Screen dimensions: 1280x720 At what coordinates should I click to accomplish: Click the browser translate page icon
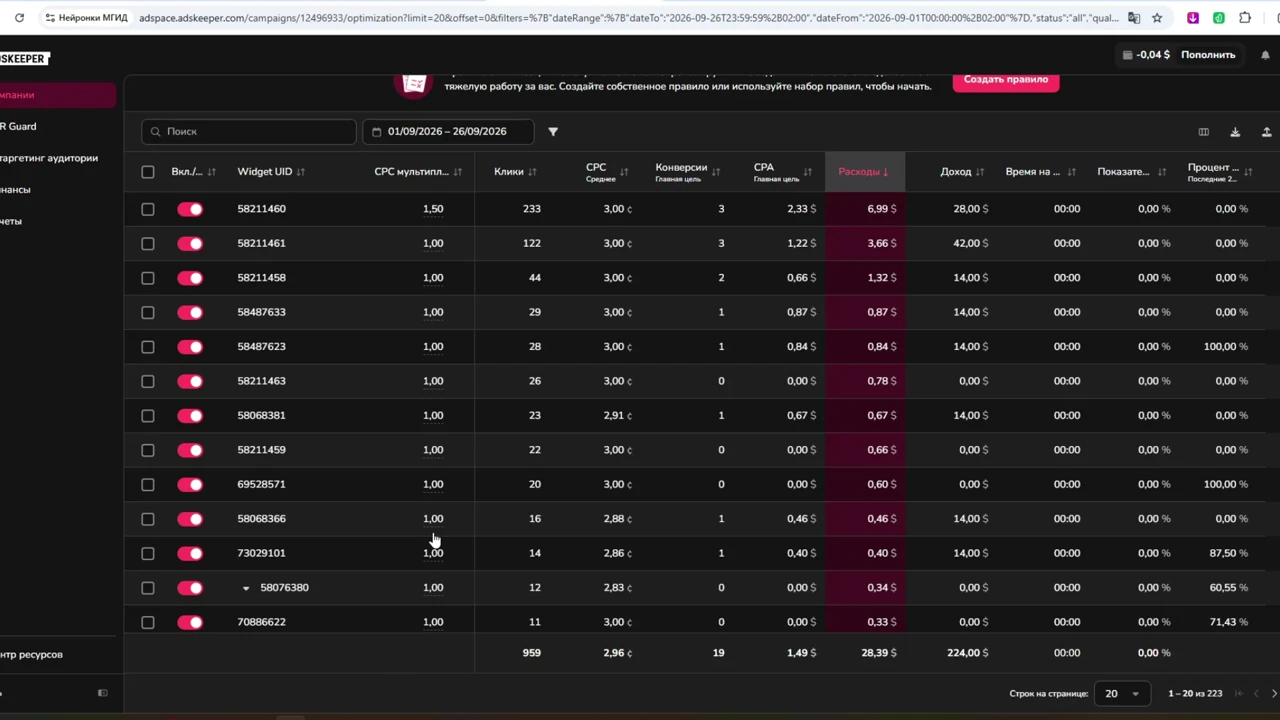(1134, 18)
